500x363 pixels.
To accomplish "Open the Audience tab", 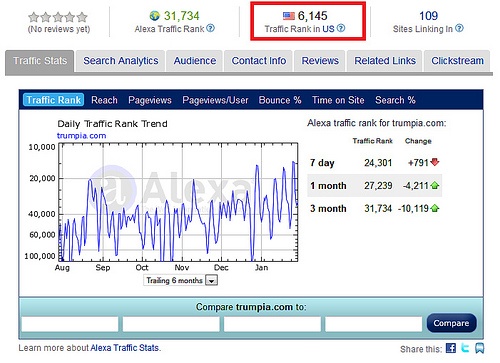I will 195,61.
